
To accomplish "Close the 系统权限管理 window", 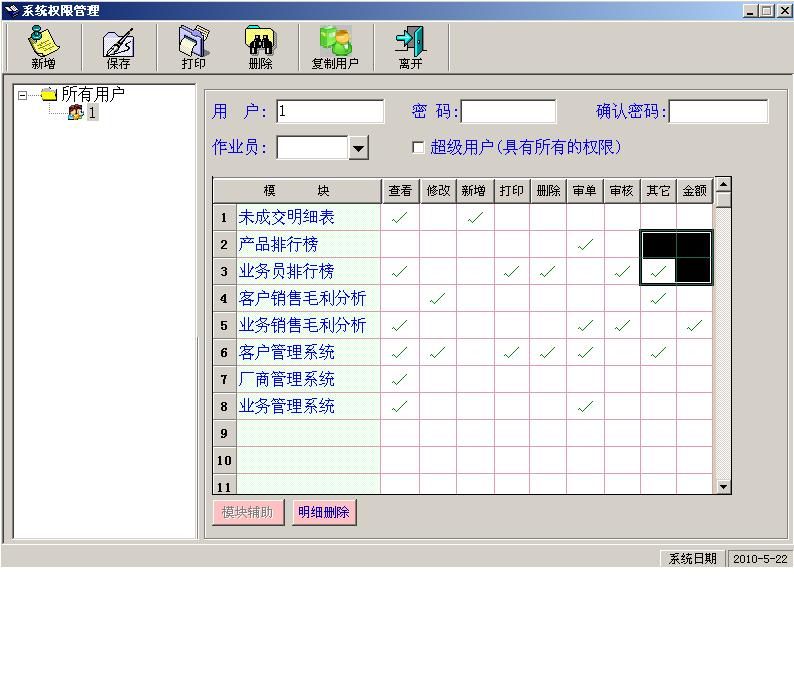I will (x=785, y=11).
